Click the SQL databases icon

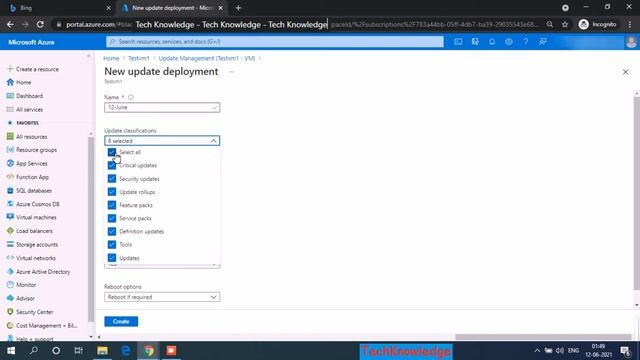(10, 191)
